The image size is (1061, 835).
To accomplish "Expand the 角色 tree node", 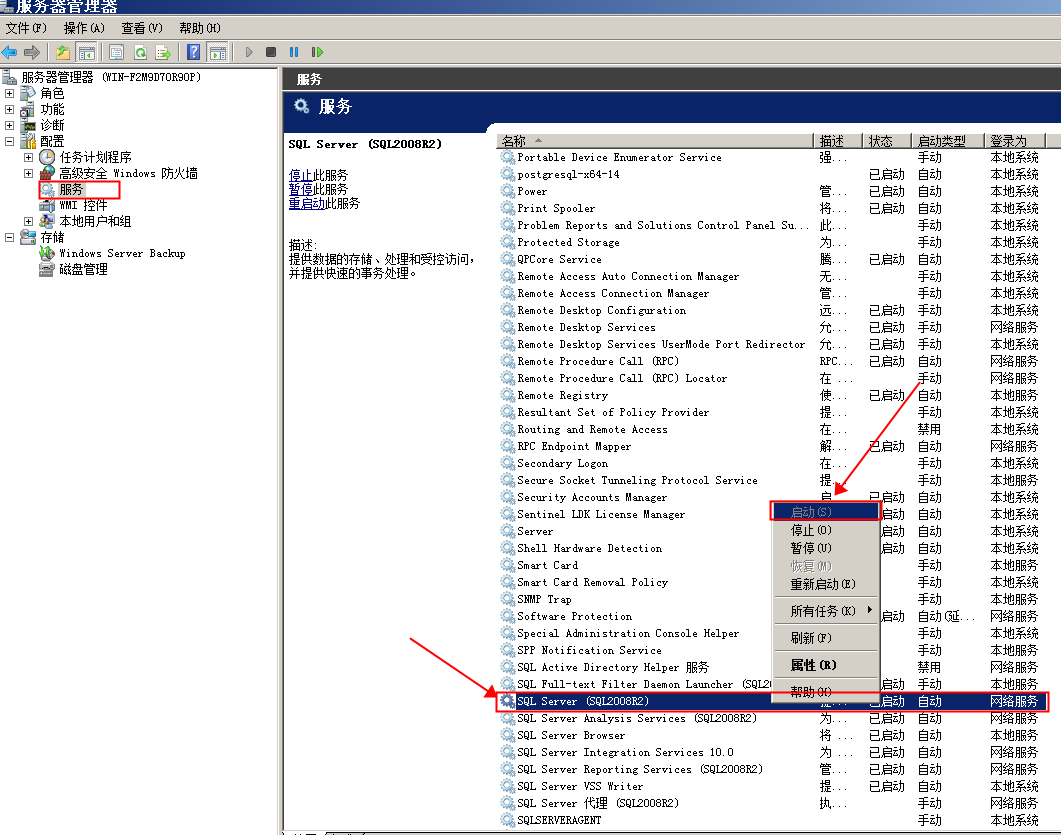I will pyautogui.click(x=10, y=94).
